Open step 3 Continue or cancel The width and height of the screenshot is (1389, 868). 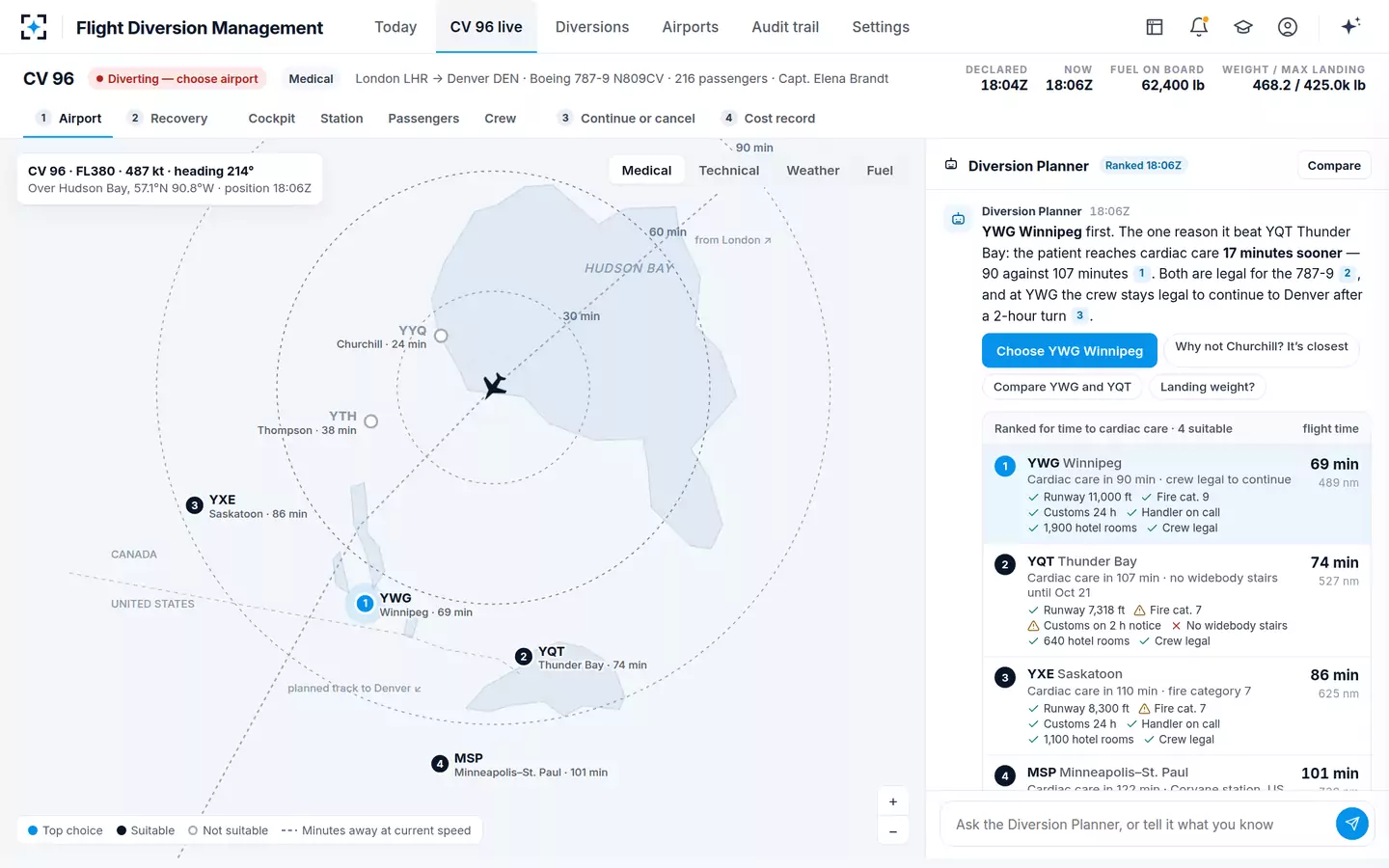click(x=625, y=119)
